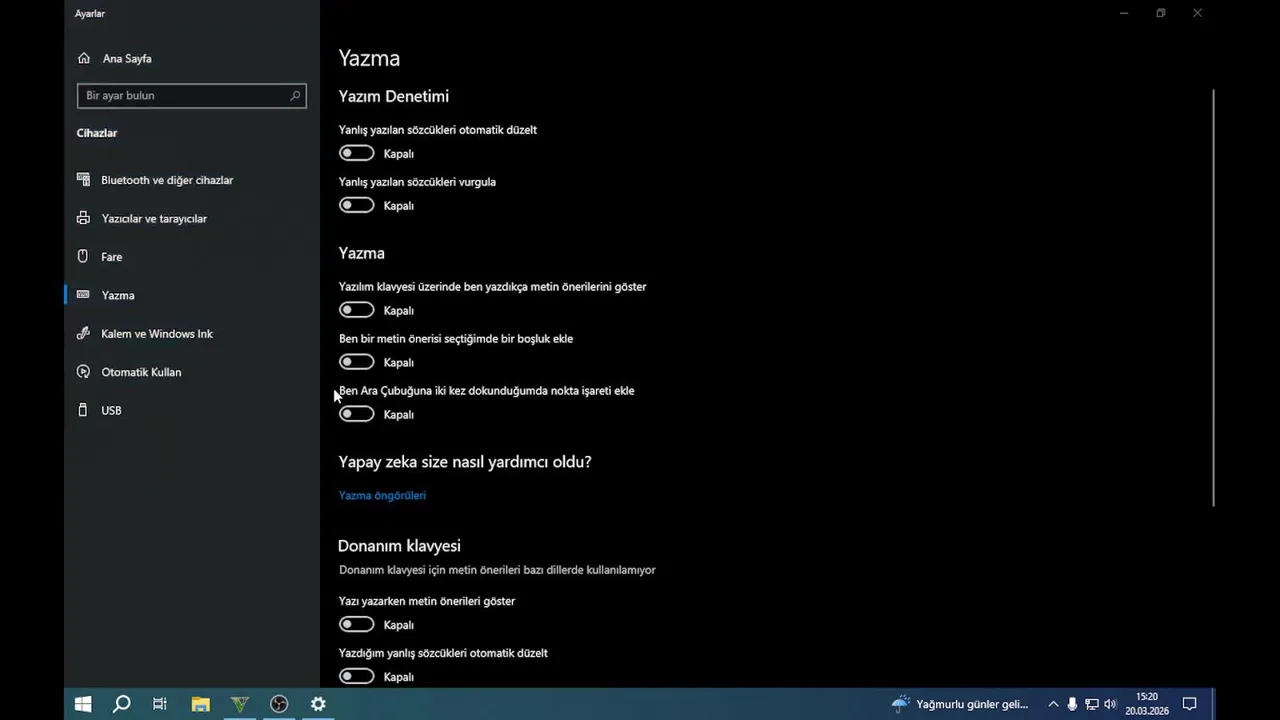Open Yazma öngörüleri link
The height and width of the screenshot is (720, 1280).
(x=382, y=495)
